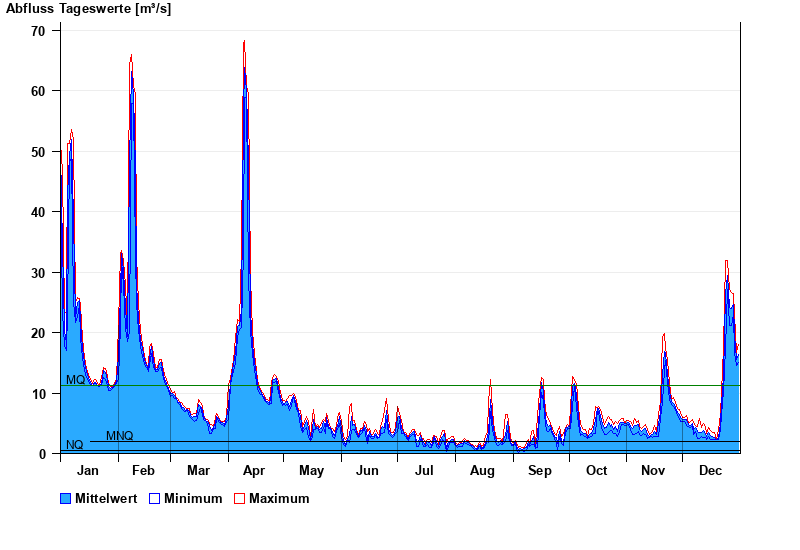Click the blue Mittelwert legend swatch
The height and width of the screenshot is (550, 800).
tap(66, 498)
